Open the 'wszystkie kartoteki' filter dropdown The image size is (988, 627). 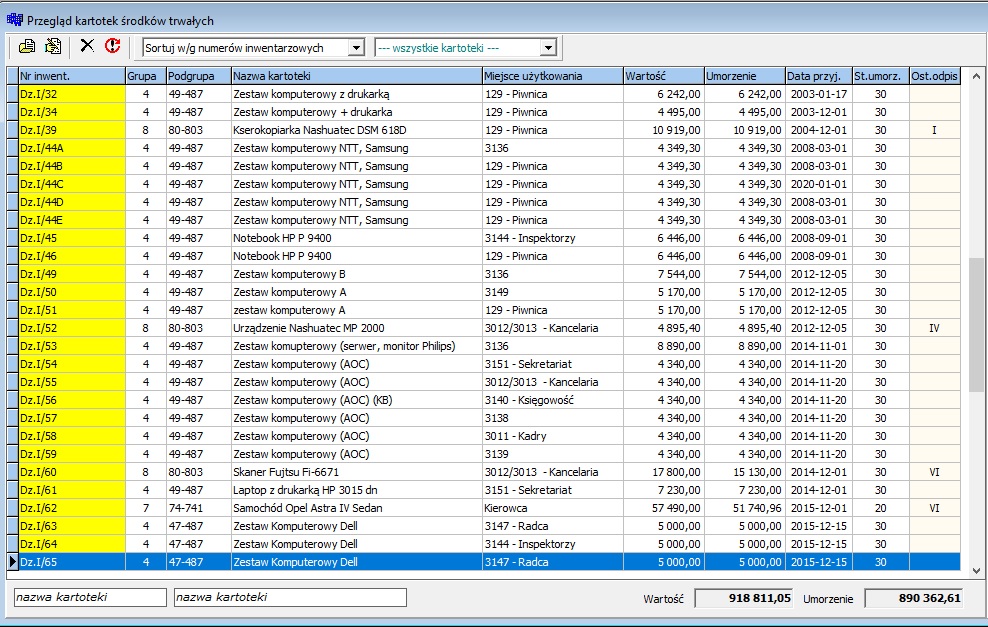coord(548,48)
